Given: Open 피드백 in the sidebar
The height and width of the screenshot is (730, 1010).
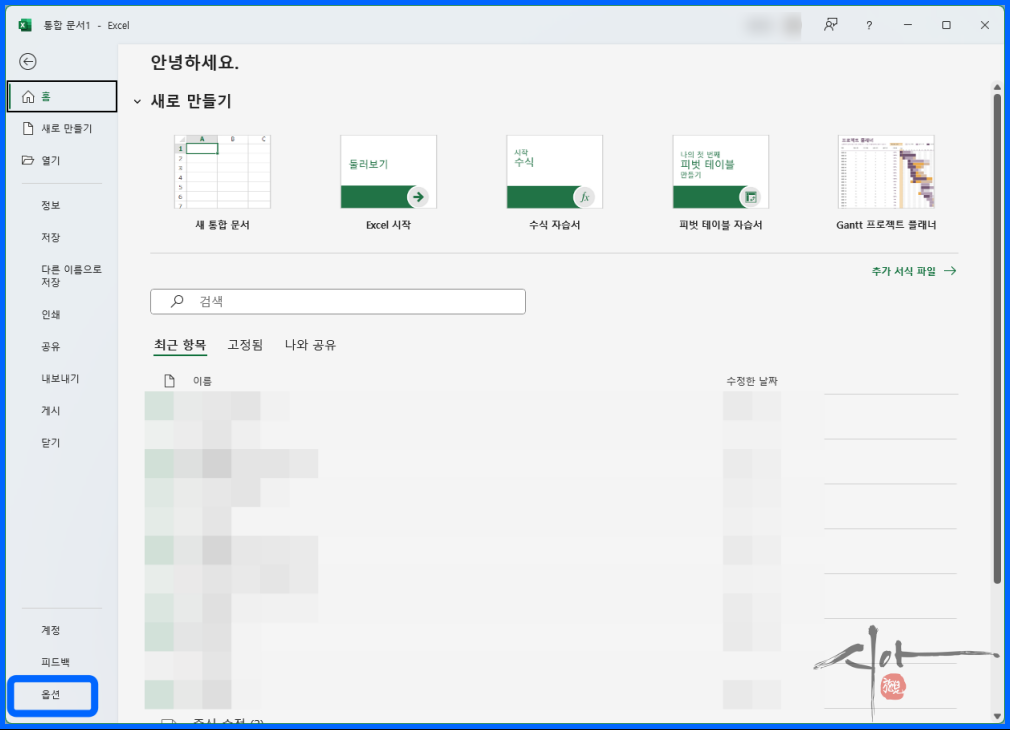Looking at the screenshot, I should pos(55,662).
